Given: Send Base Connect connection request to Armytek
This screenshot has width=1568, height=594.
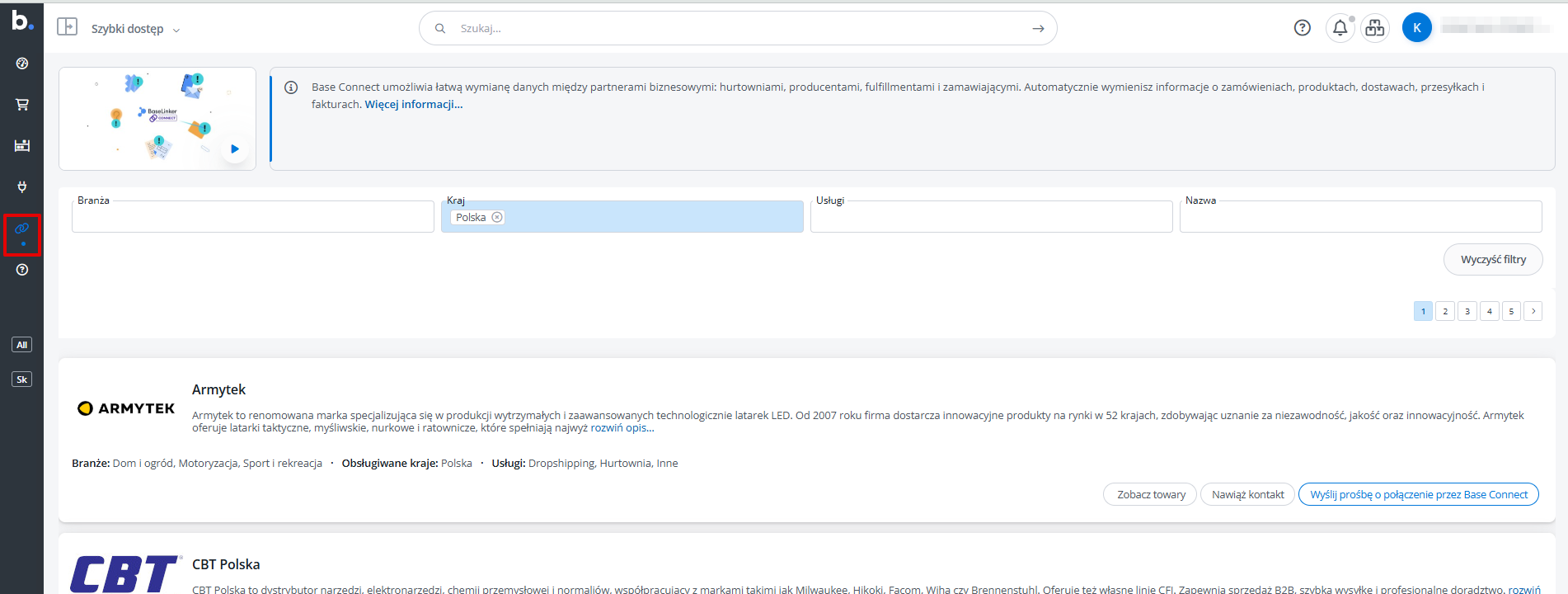Looking at the screenshot, I should point(1419,494).
